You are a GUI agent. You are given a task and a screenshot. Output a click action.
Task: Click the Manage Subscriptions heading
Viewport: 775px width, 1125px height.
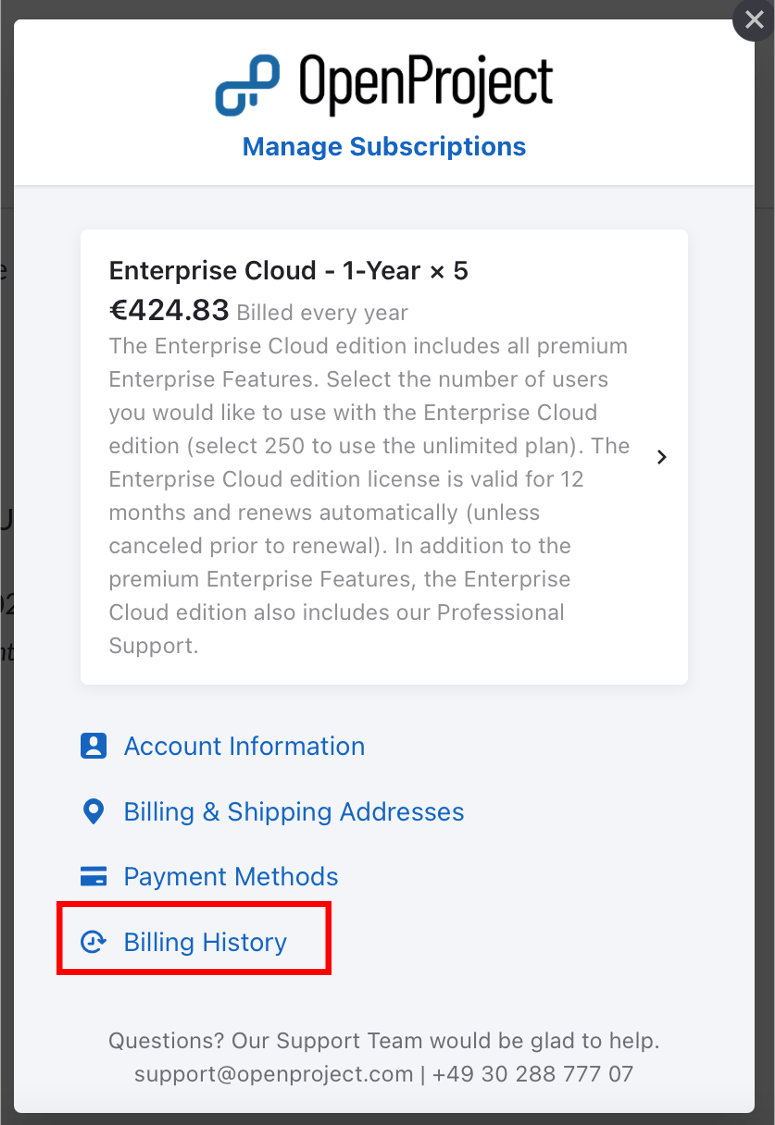click(x=384, y=146)
